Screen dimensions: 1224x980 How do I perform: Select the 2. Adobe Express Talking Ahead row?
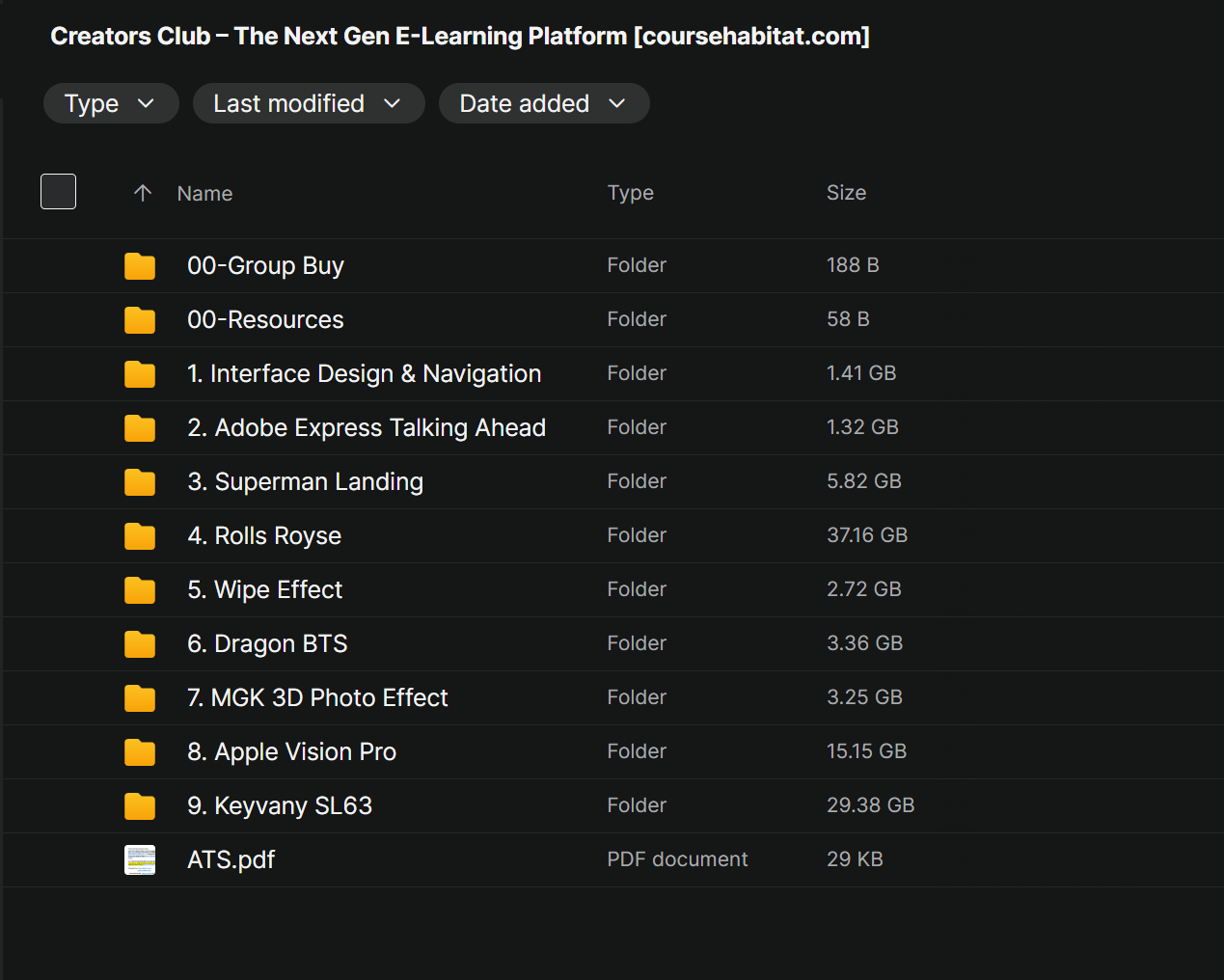[x=367, y=428]
